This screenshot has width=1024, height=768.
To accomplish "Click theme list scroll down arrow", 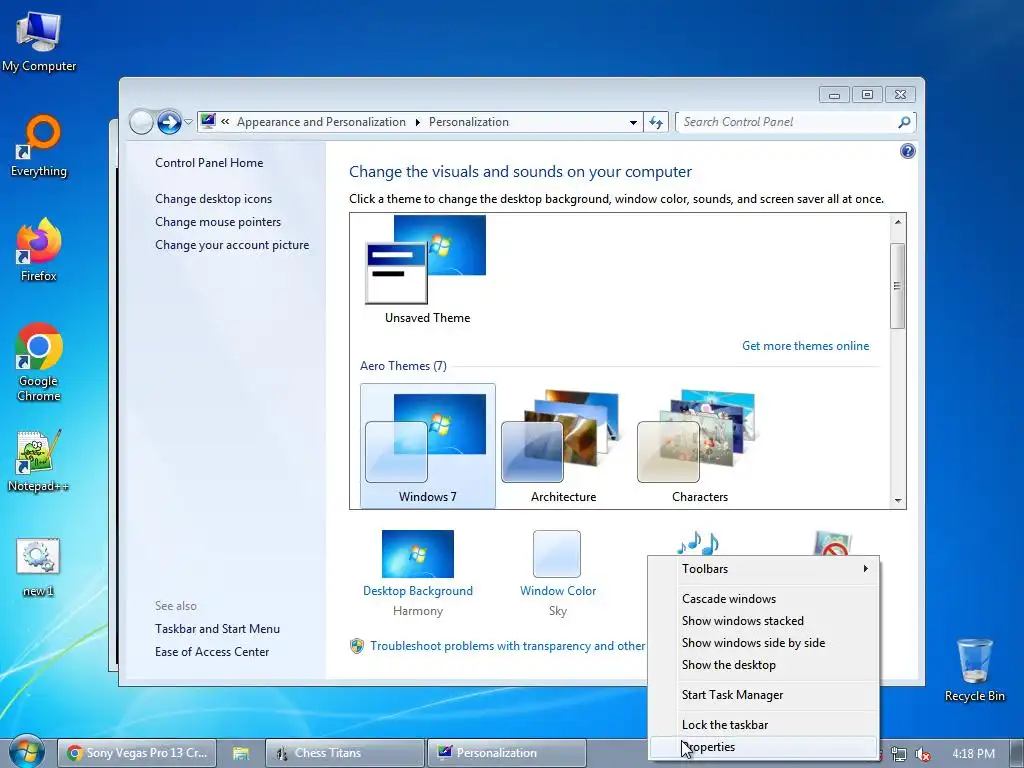I will (897, 501).
